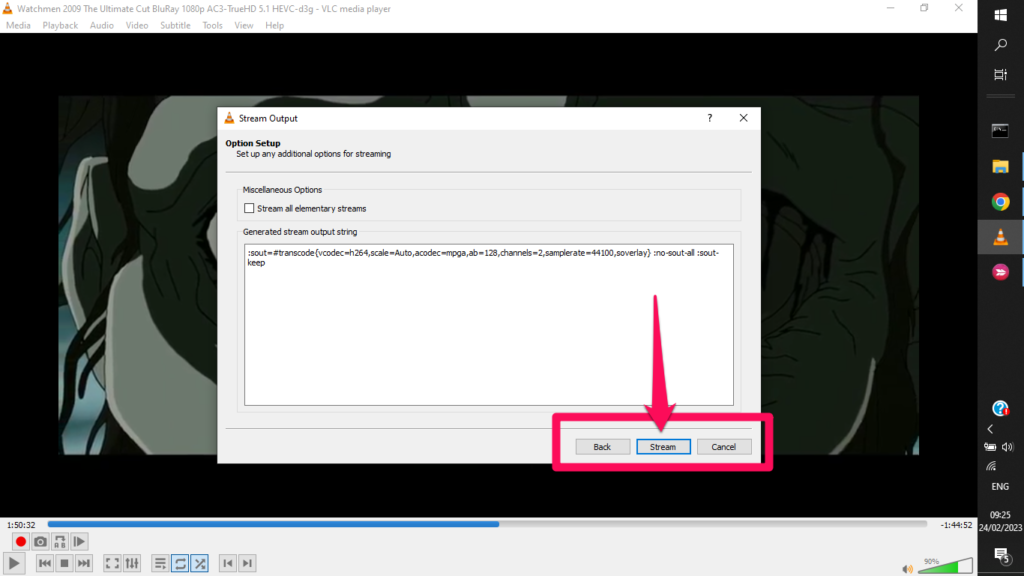1024x576 pixels.
Task: Open taskbar search magnifier
Action: [x=1000, y=45]
